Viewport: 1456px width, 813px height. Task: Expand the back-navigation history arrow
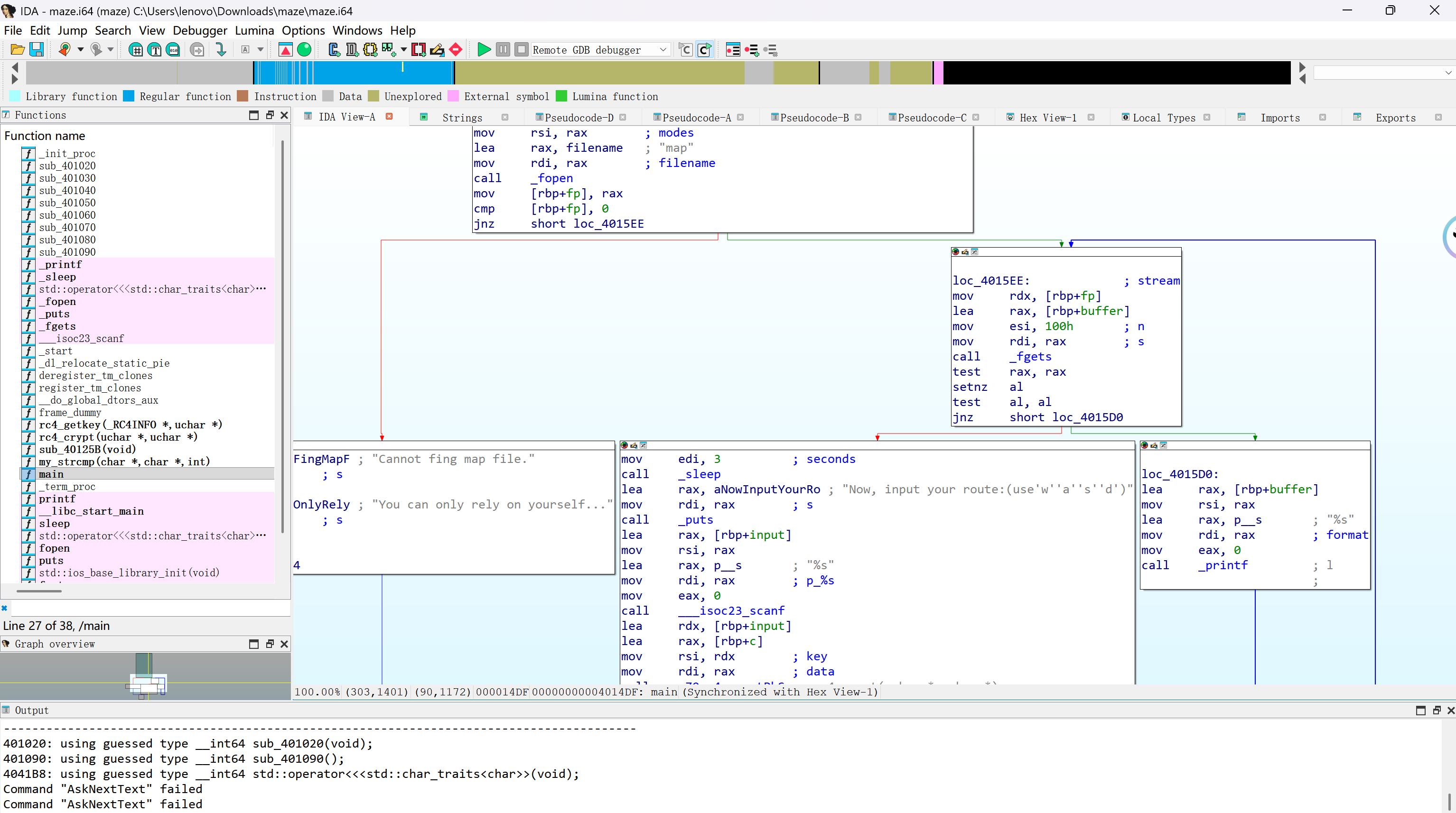tap(81, 49)
